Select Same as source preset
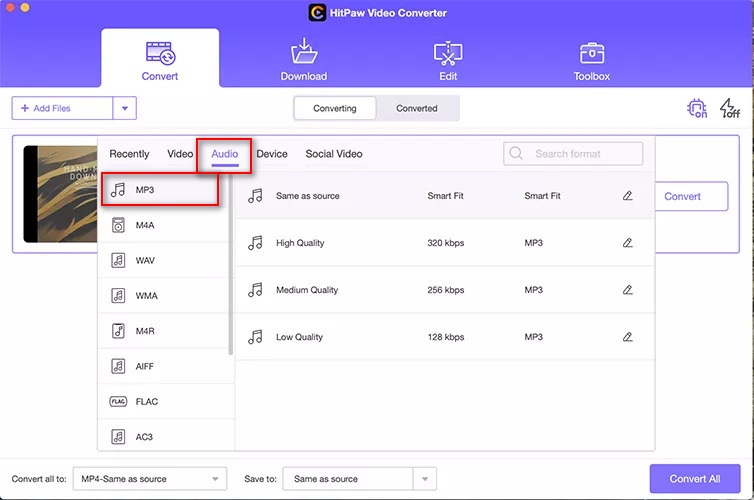This screenshot has height=500, width=754. [445, 196]
